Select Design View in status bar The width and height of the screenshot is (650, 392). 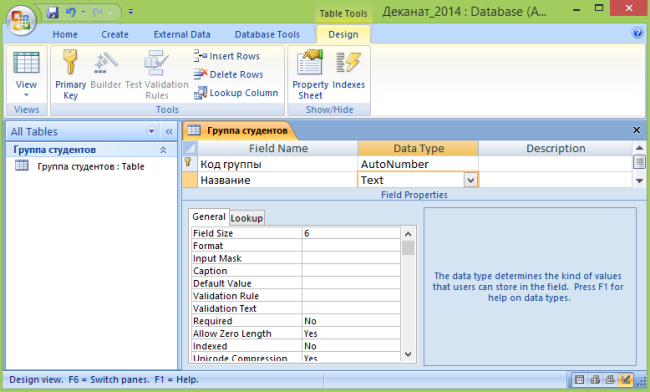click(626, 379)
